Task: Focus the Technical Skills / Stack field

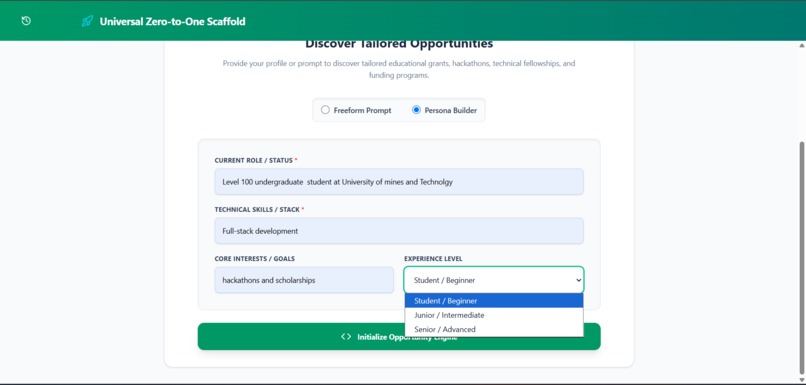Action: click(399, 231)
